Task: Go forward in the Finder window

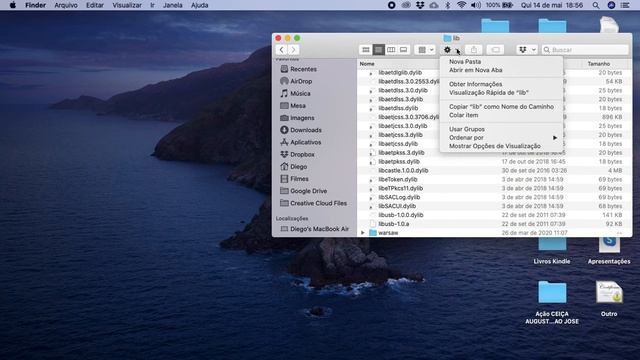Action: (293, 50)
